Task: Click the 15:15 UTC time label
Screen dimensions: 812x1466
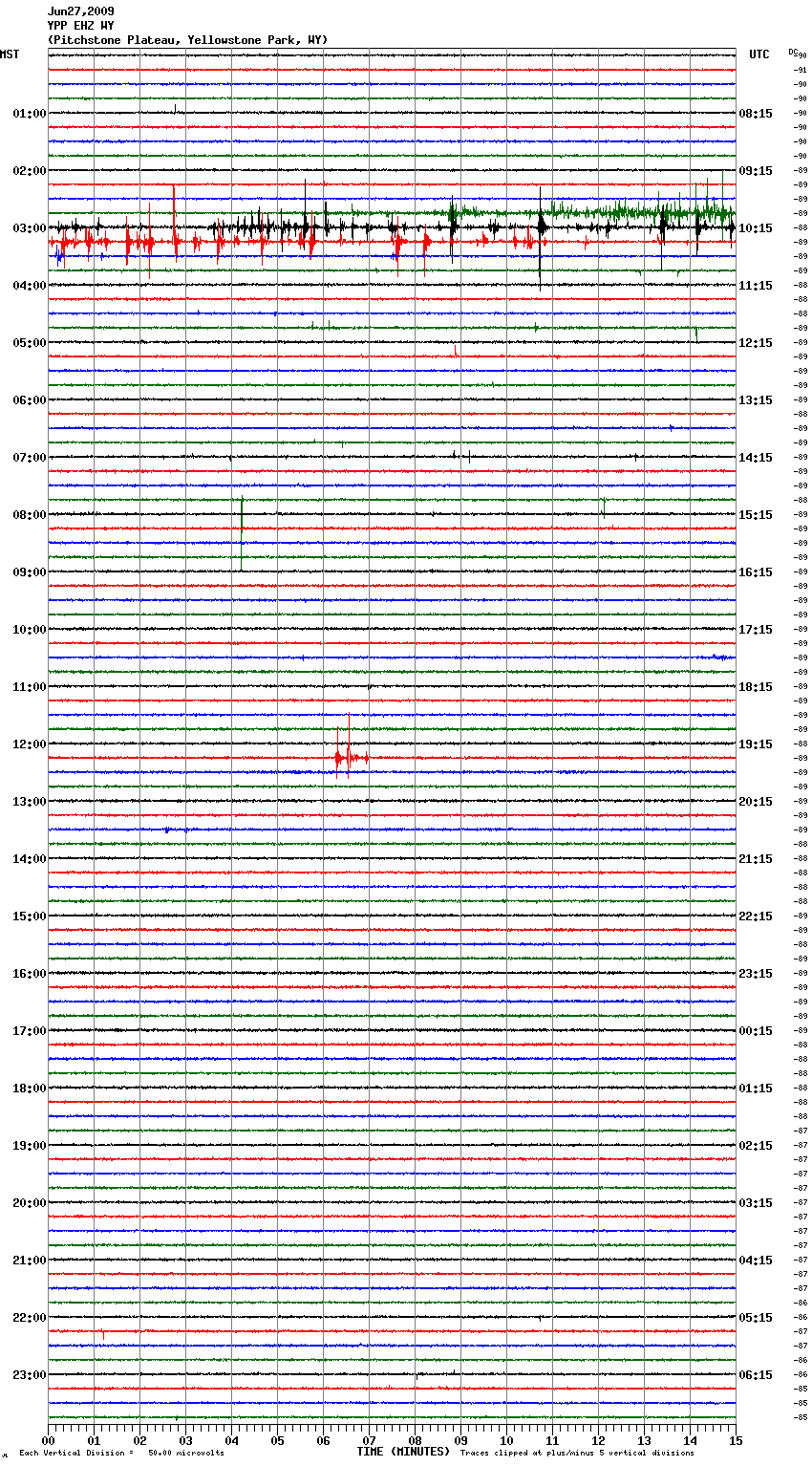Action: coord(756,515)
